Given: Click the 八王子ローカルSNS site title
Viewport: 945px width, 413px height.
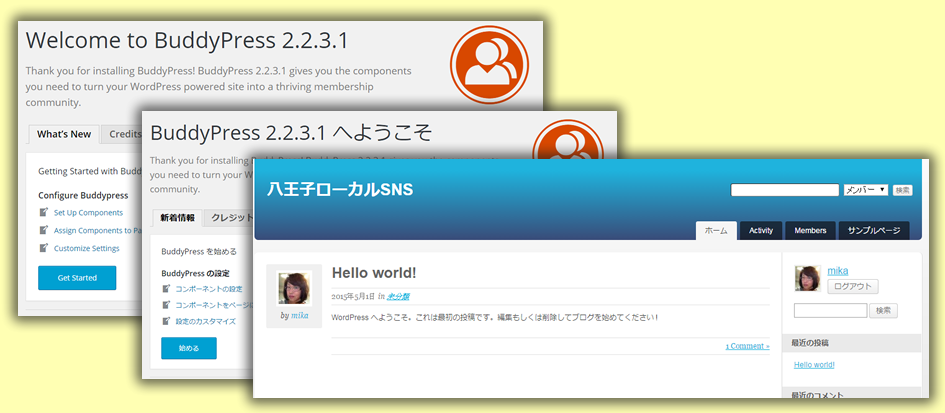Looking at the screenshot, I should tap(340, 189).
